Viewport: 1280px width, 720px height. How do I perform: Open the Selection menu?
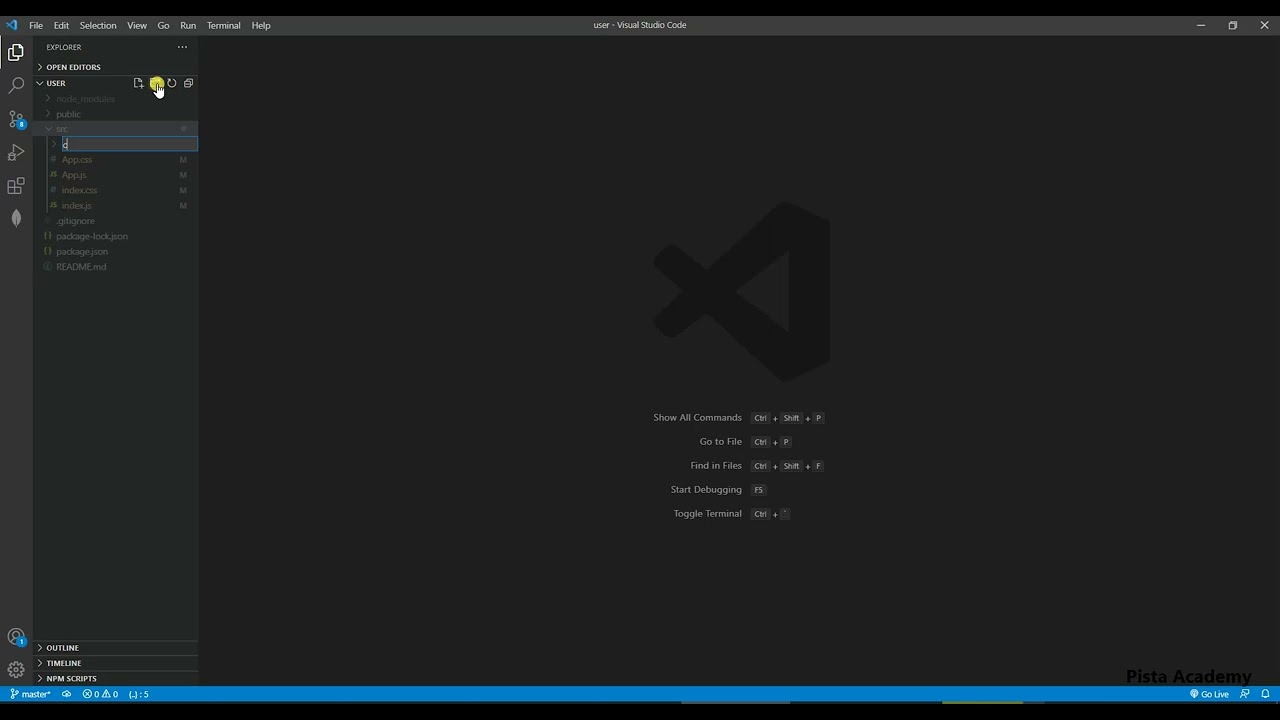coord(98,25)
